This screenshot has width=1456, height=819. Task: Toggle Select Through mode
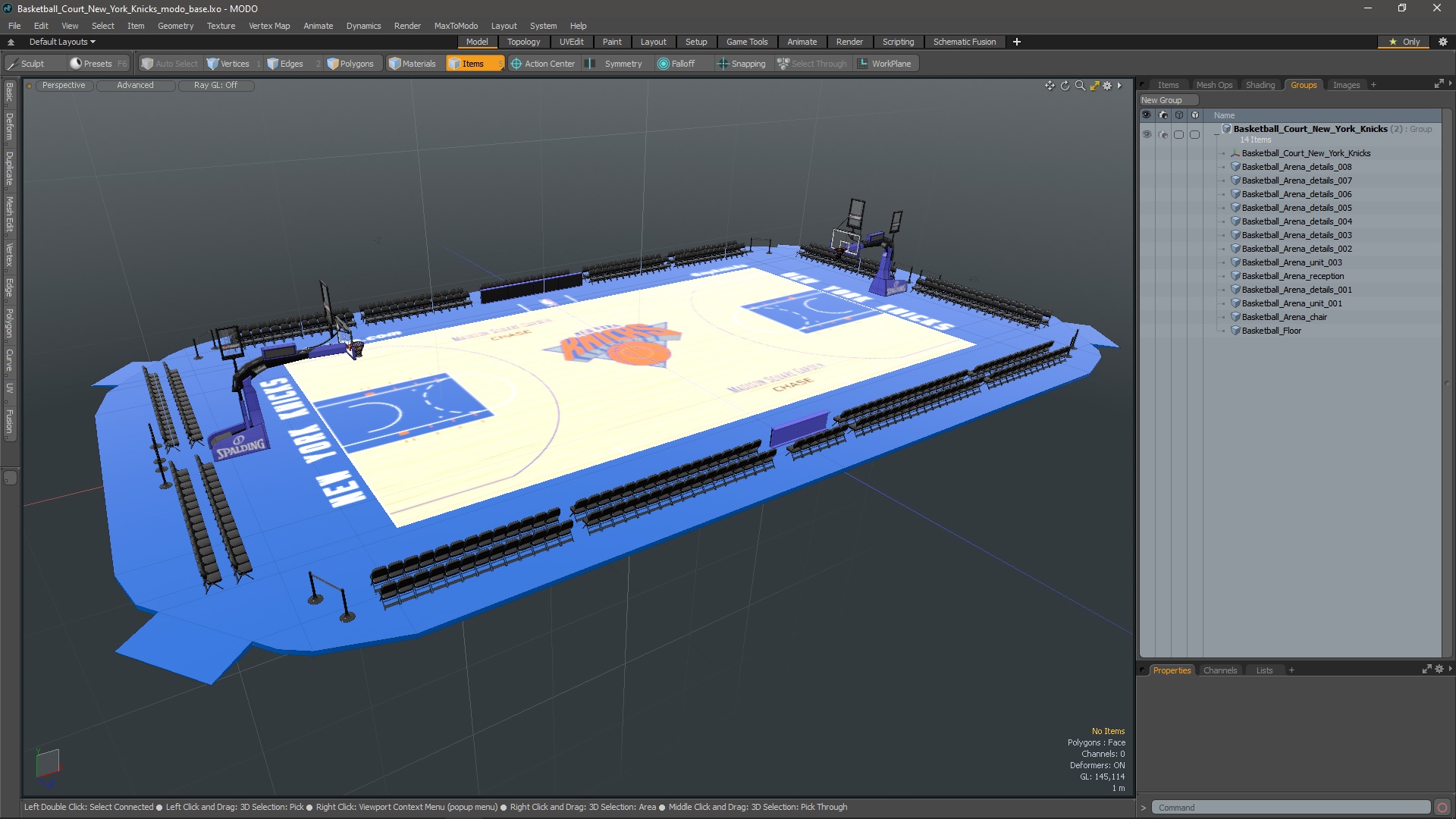click(812, 64)
